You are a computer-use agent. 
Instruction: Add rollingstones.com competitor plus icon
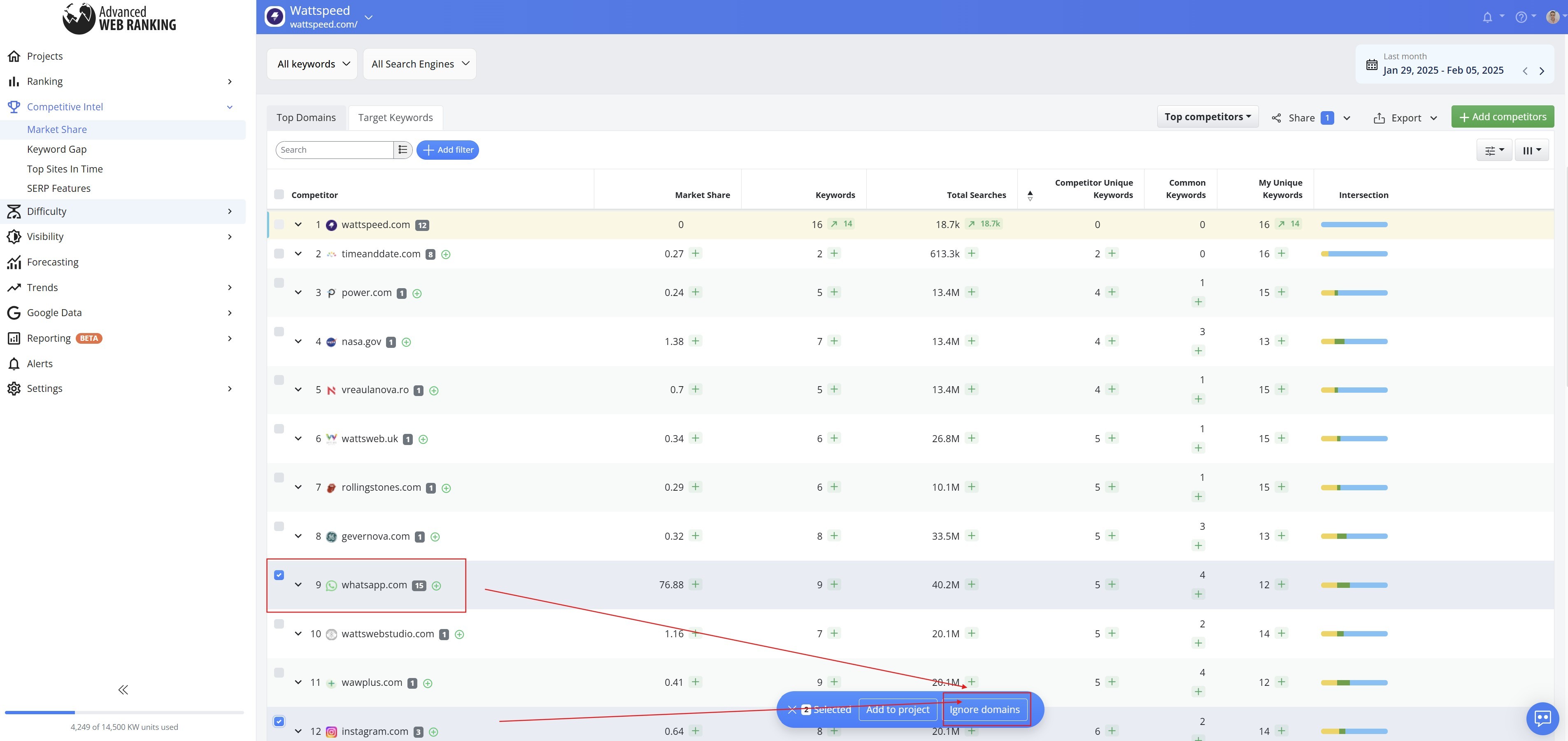pyautogui.click(x=446, y=488)
